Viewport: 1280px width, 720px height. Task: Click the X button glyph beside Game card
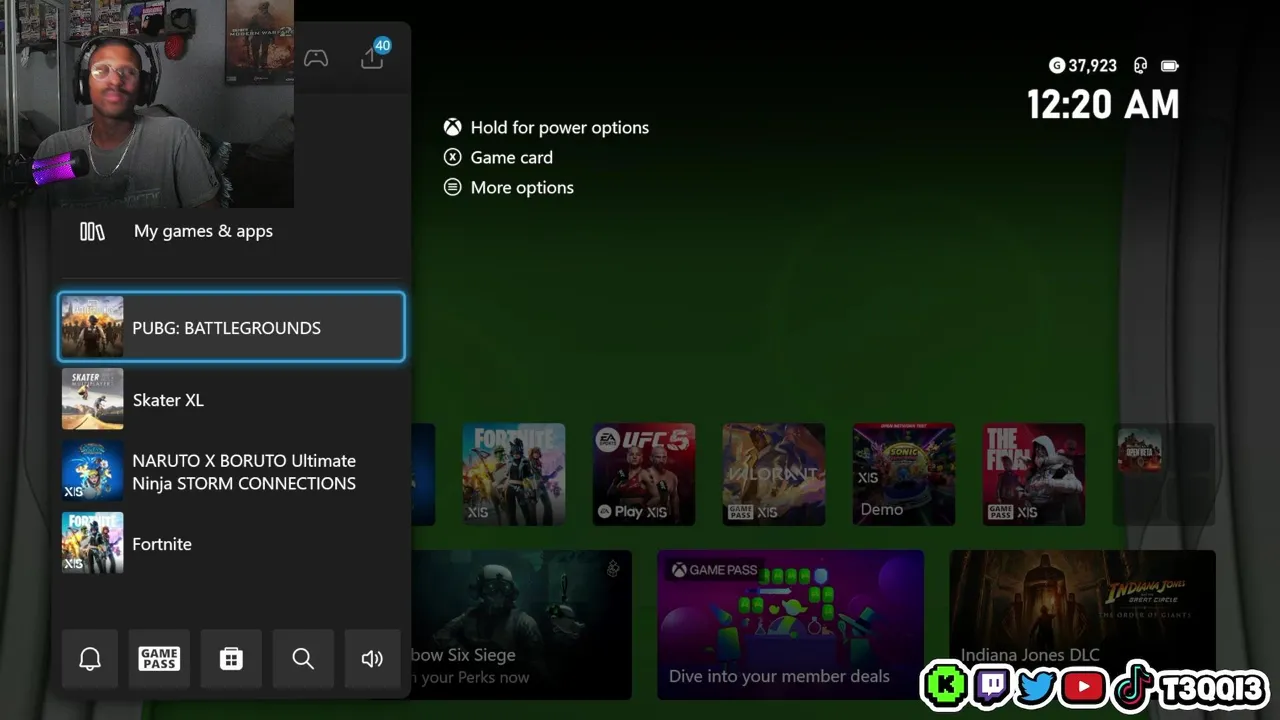[453, 157]
